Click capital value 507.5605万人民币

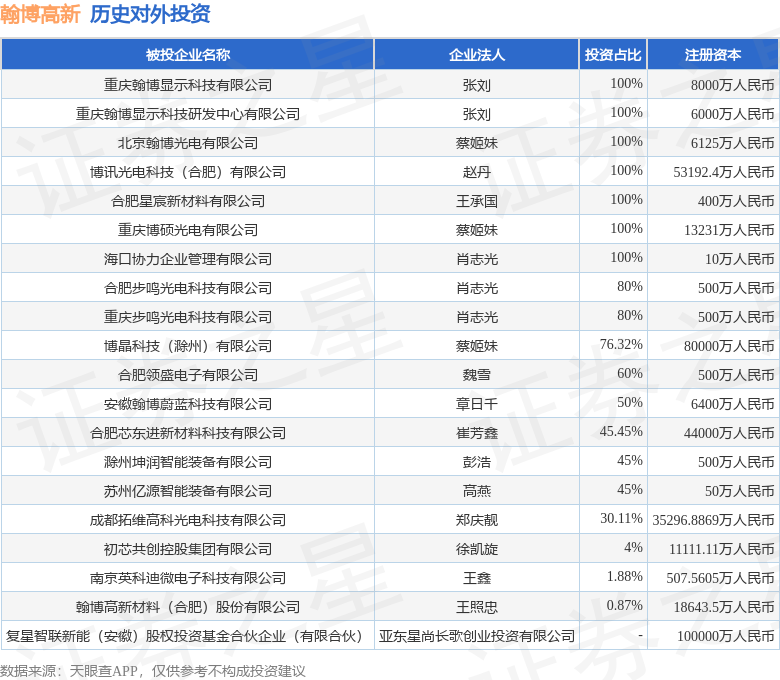tap(720, 578)
